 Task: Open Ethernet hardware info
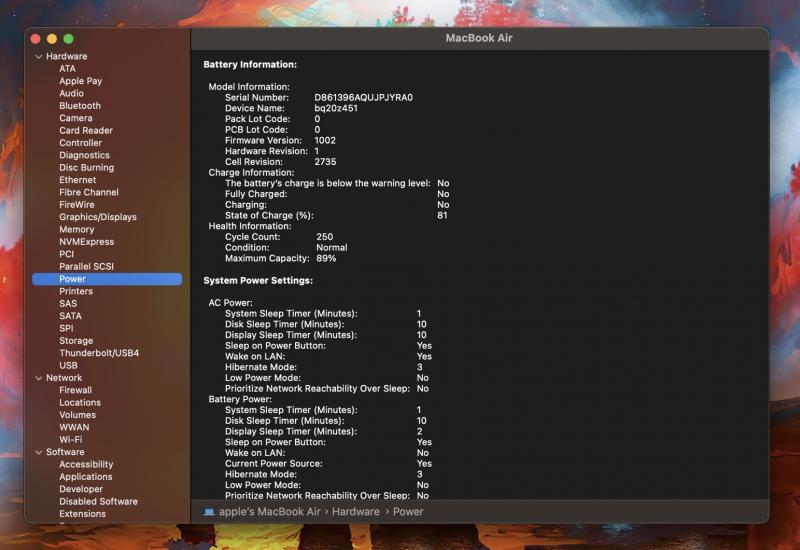pyautogui.click(x=78, y=180)
